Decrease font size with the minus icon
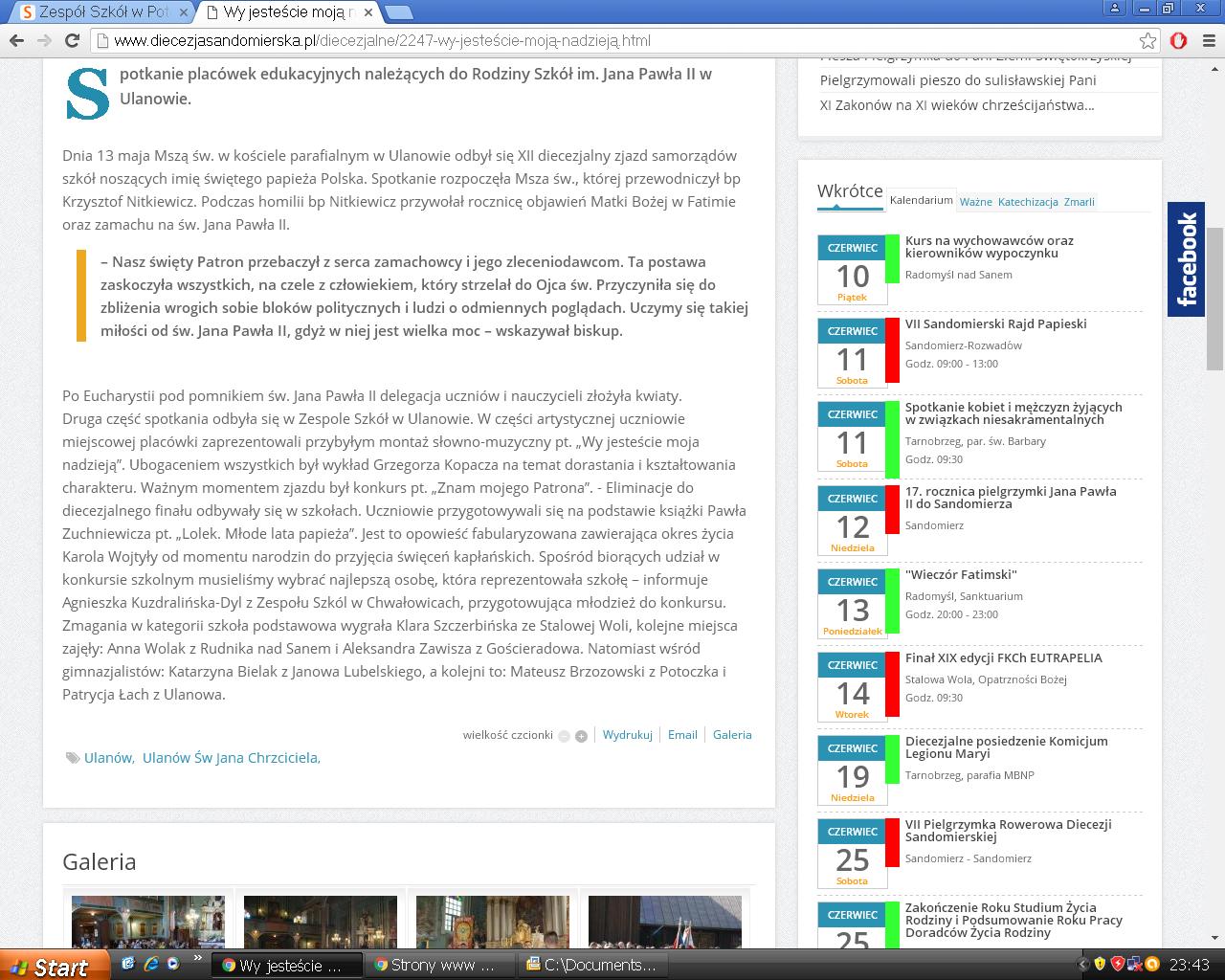Screen dimensions: 1225x980 564,736
